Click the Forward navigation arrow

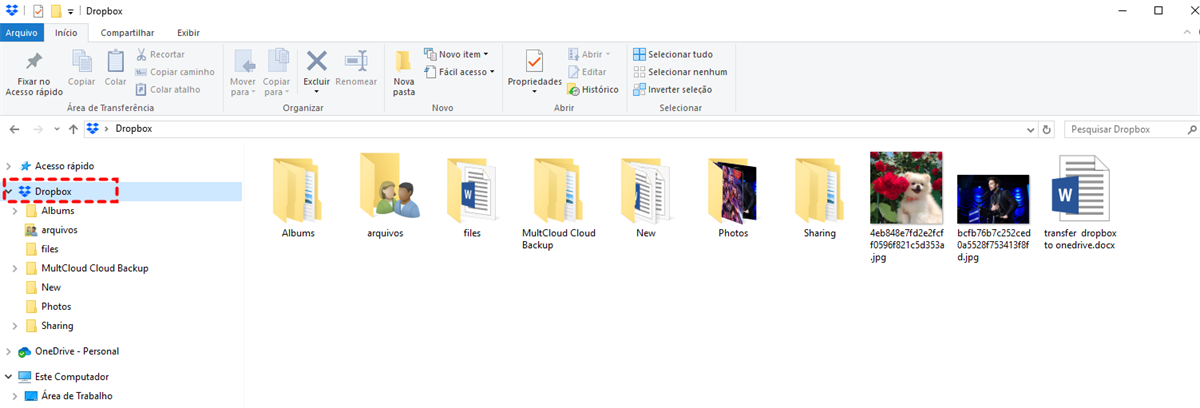(x=38, y=129)
